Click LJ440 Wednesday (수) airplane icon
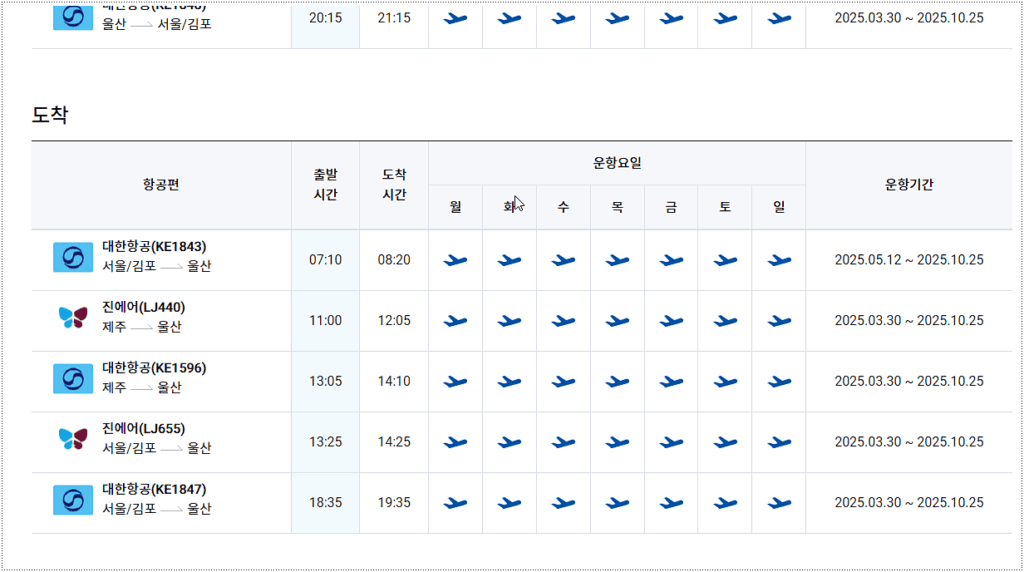This screenshot has width=1024, height=572. click(563, 321)
